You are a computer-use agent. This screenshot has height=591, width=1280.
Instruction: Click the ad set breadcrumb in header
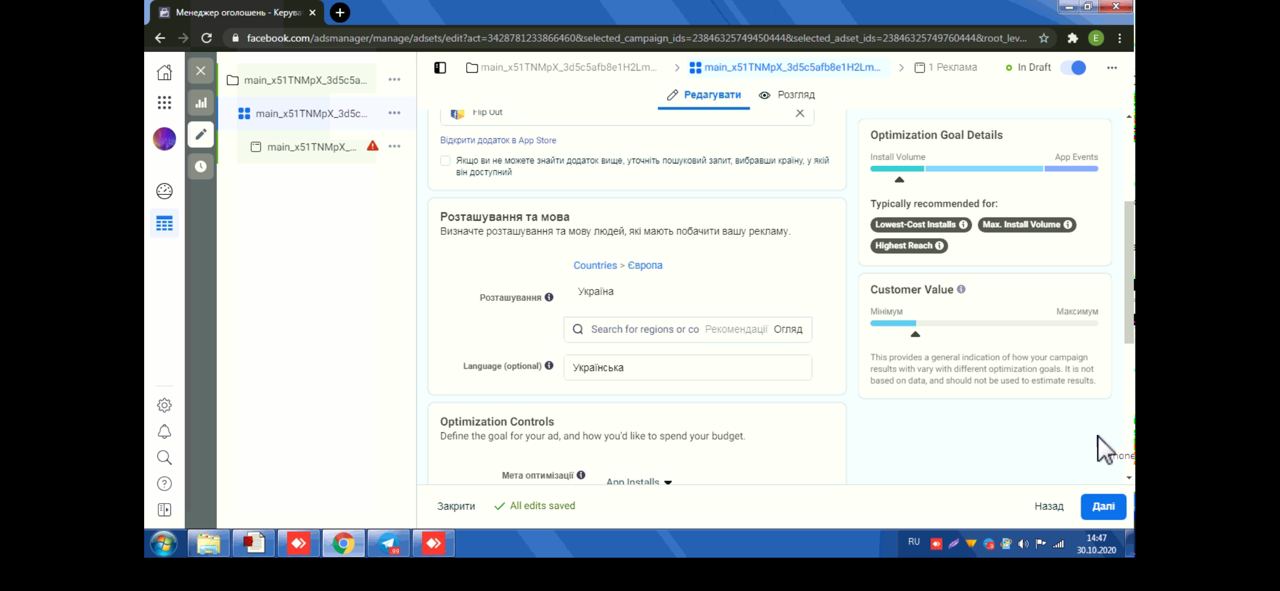coord(786,67)
